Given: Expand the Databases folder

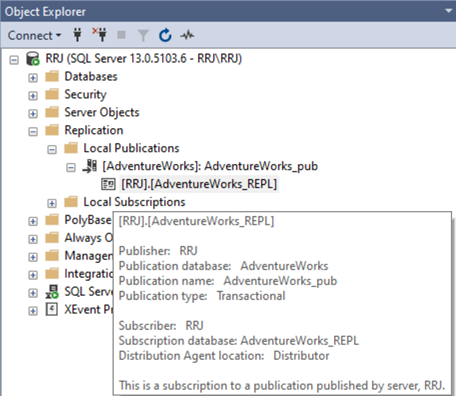Looking at the screenshot, I should (33, 78).
